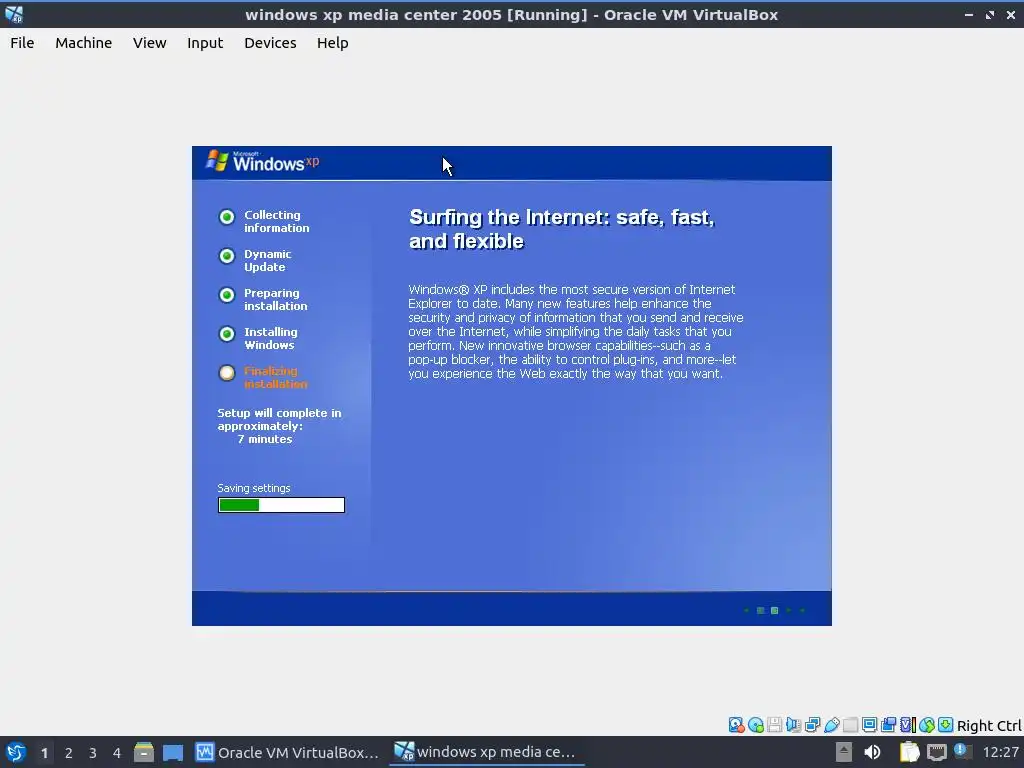Open the Help menu
This screenshot has width=1024, height=768.
click(332, 43)
